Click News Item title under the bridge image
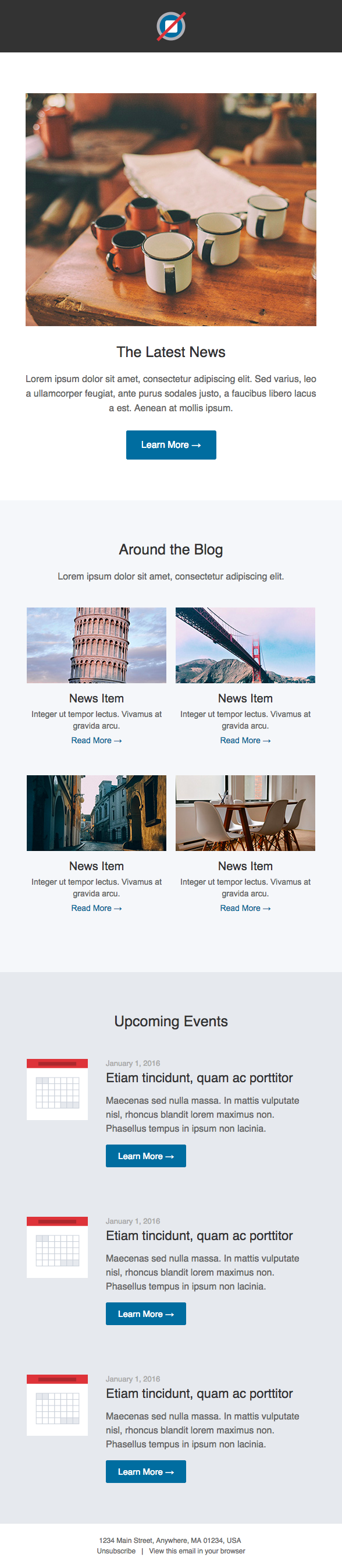The width and height of the screenshot is (342, 1568). tap(245, 698)
